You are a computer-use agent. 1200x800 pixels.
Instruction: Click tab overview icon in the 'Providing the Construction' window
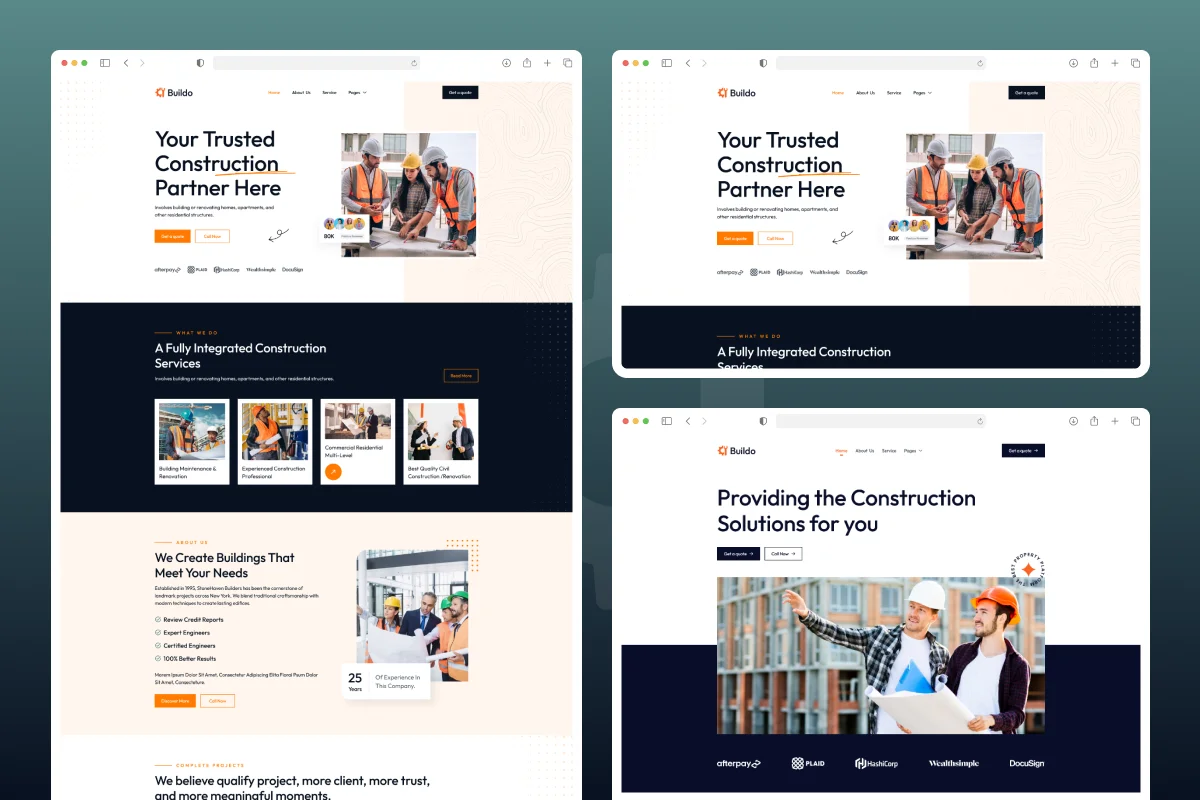1135,421
